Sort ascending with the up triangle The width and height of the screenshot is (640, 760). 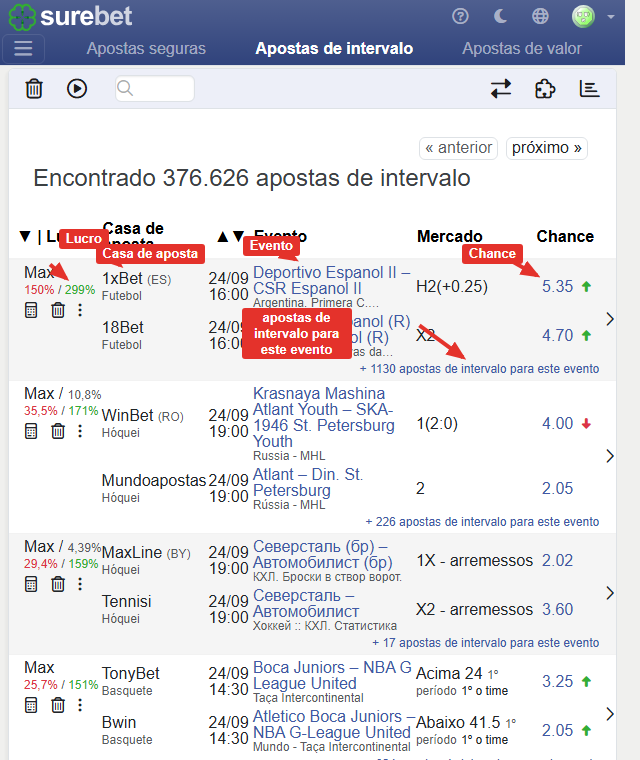pos(223,237)
